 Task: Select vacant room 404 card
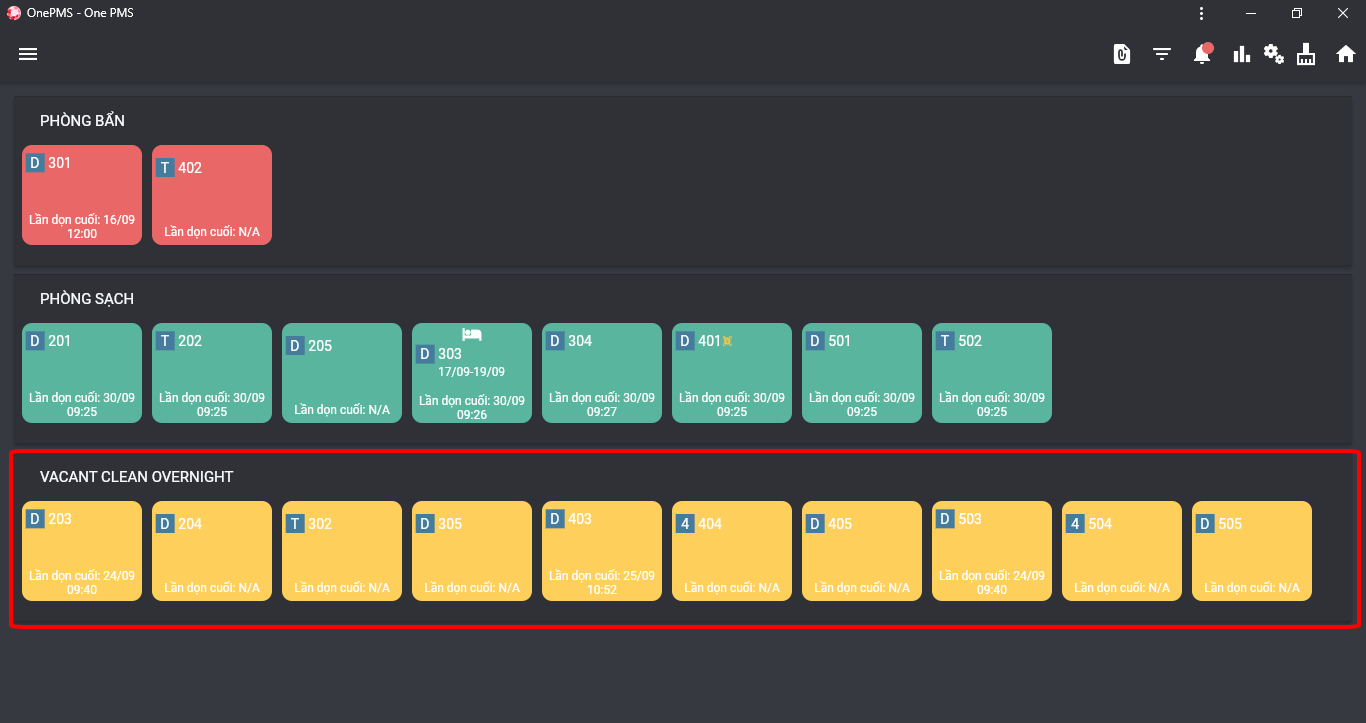[732, 551]
